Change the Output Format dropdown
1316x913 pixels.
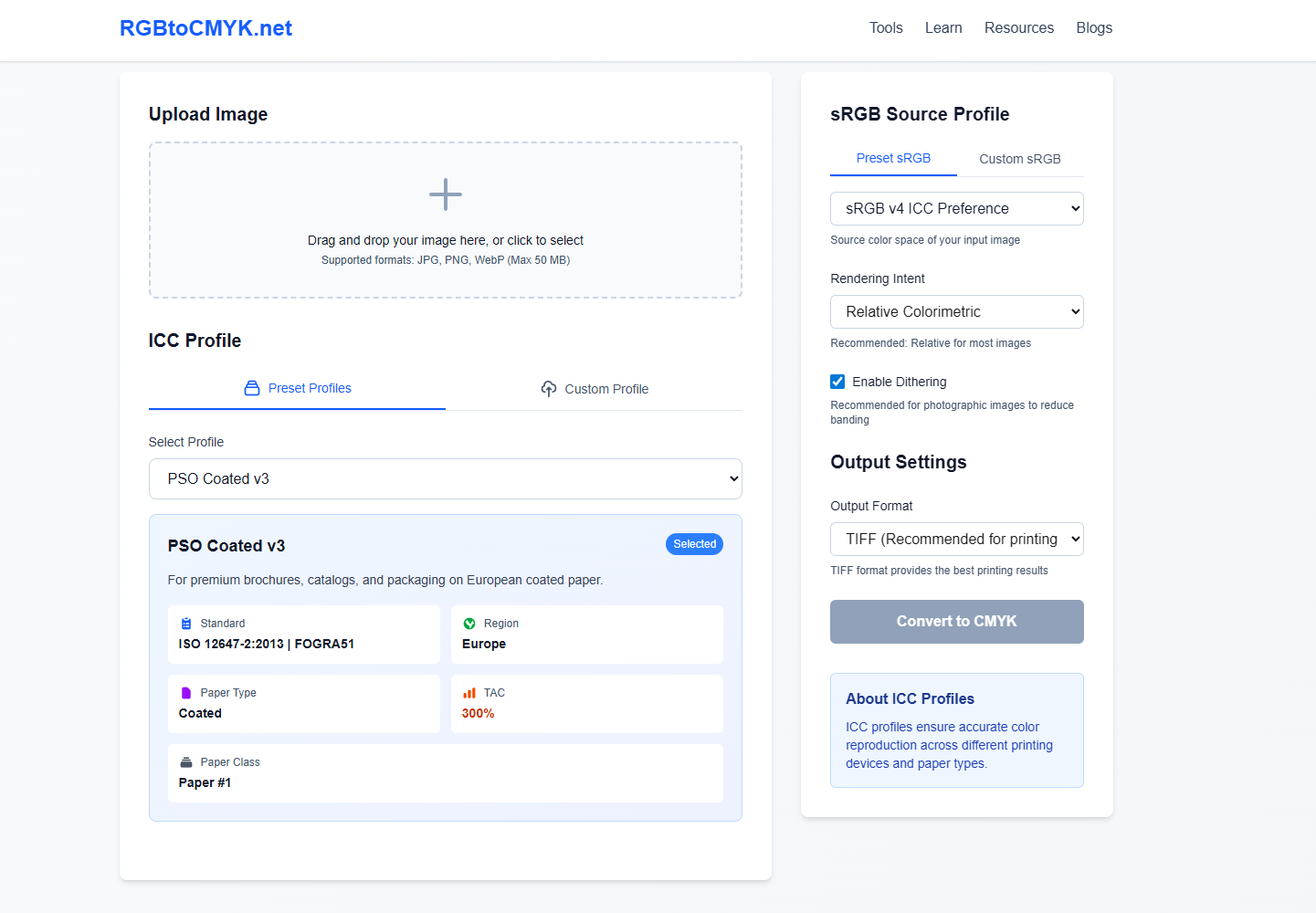click(956, 540)
